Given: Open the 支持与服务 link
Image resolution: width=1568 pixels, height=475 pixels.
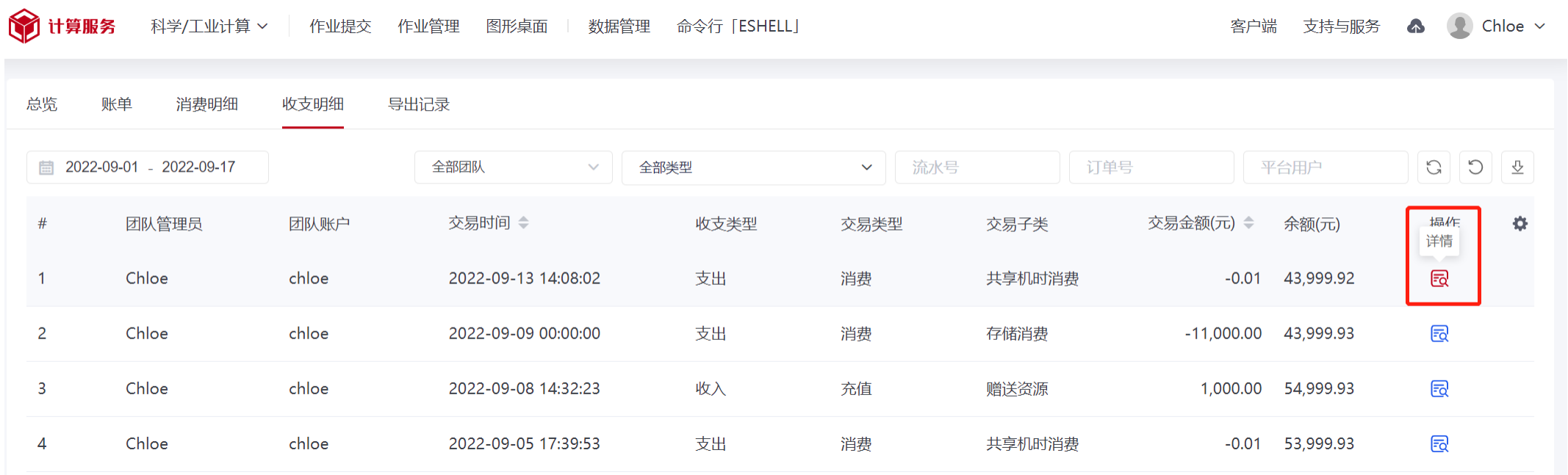Looking at the screenshot, I should 1342,26.
